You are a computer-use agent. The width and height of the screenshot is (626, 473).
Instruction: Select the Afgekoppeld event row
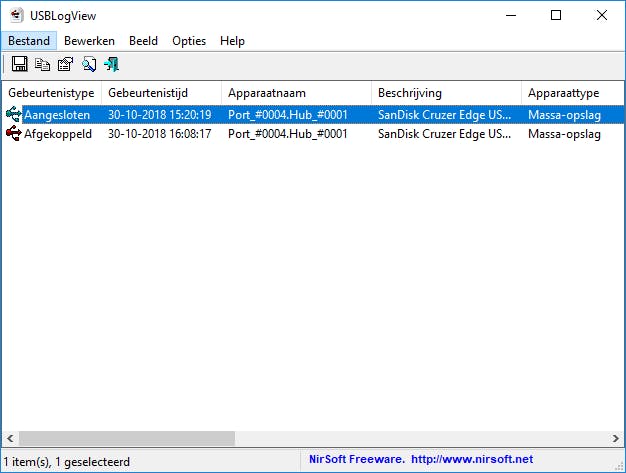tap(58, 134)
